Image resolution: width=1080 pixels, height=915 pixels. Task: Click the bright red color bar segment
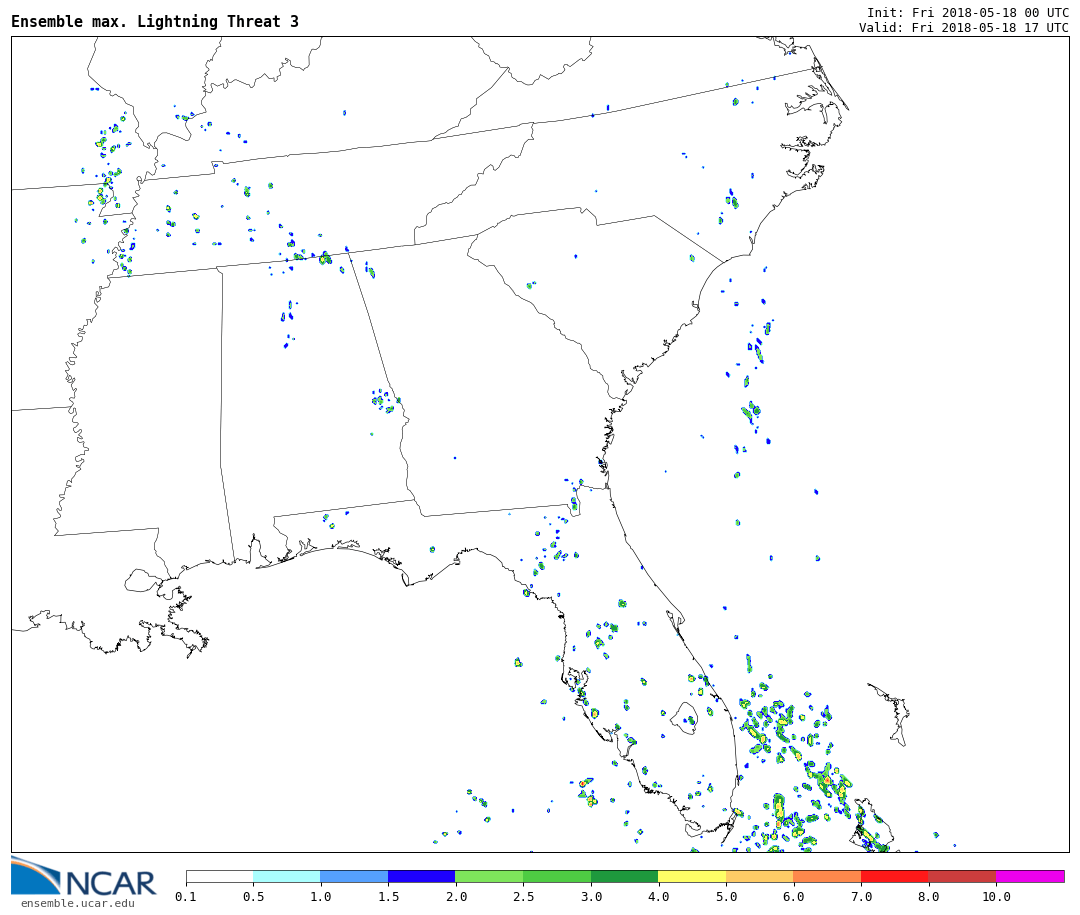pos(894,876)
